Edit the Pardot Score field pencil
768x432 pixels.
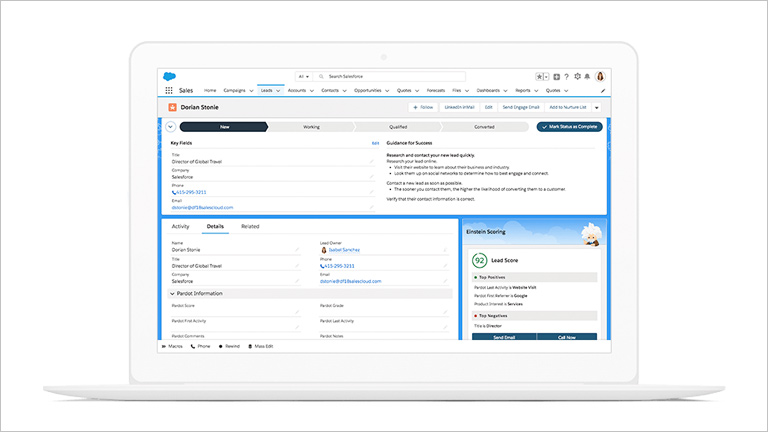click(x=297, y=312)
